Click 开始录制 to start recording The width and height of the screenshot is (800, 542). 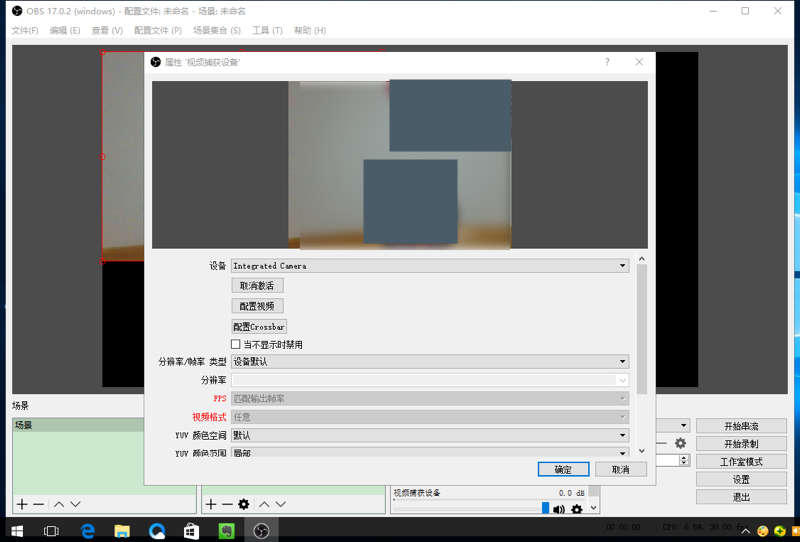(x=741, y=444)
